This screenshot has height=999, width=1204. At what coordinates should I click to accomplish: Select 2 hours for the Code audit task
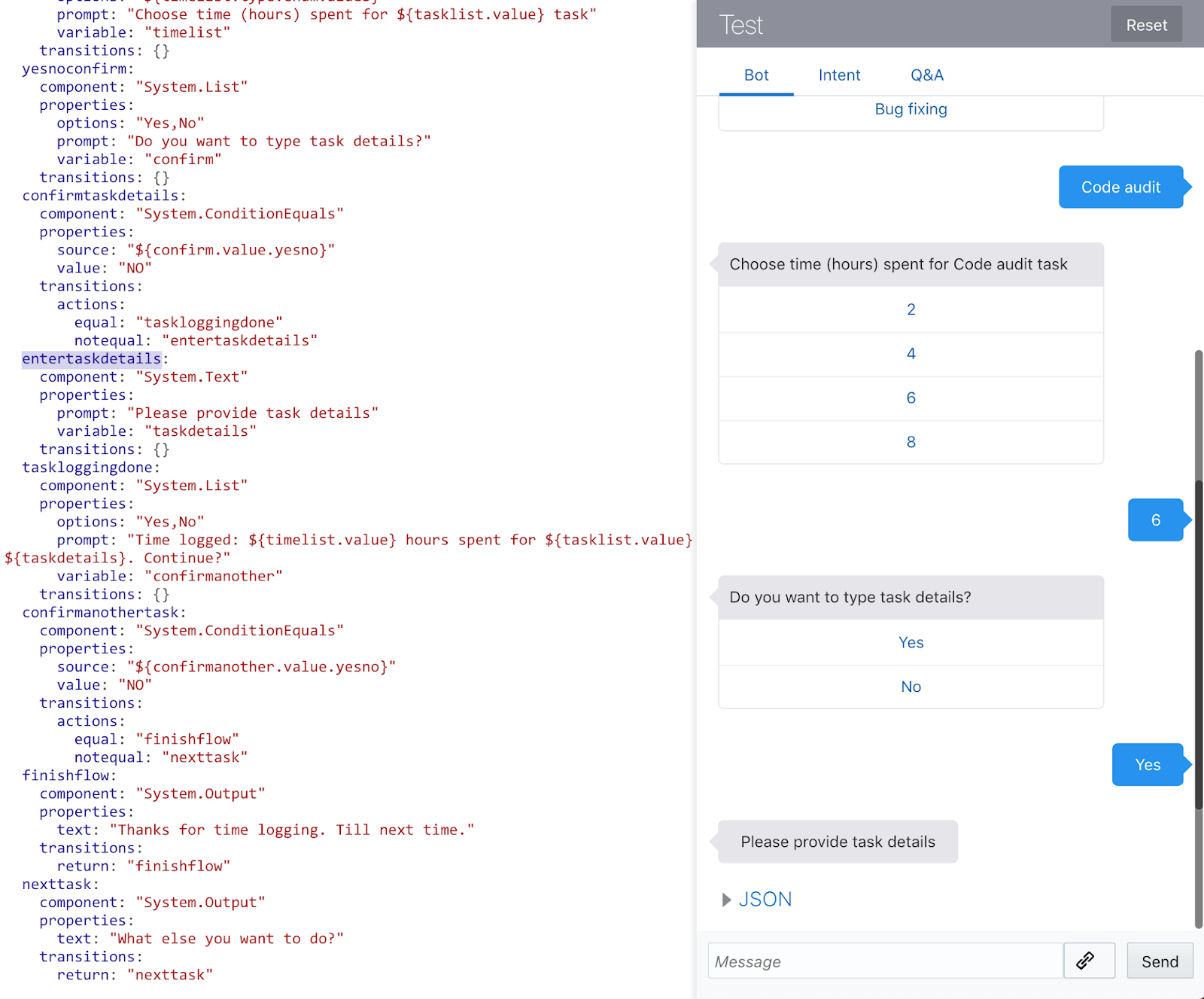click(x=911, y=309)
